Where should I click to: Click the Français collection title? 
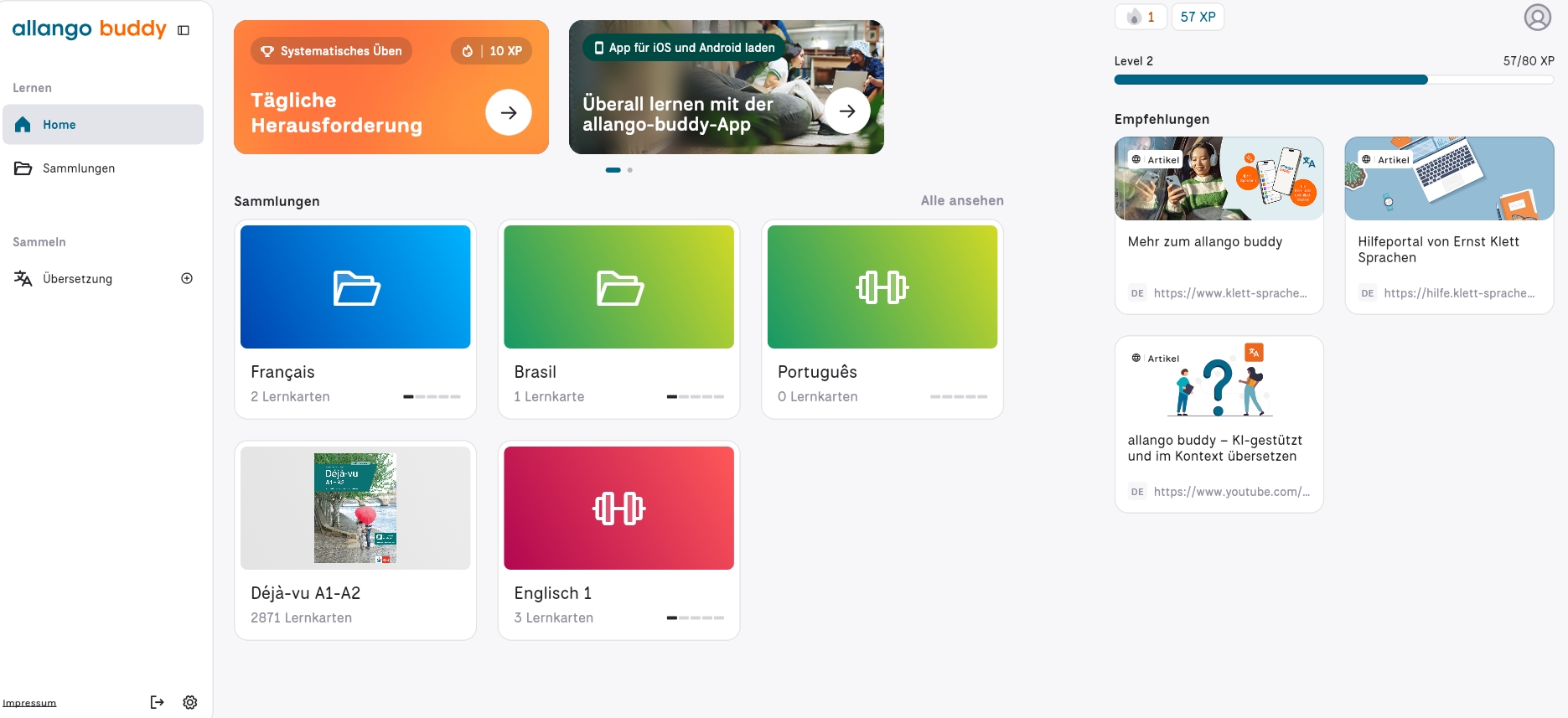(x=282, y=372)
